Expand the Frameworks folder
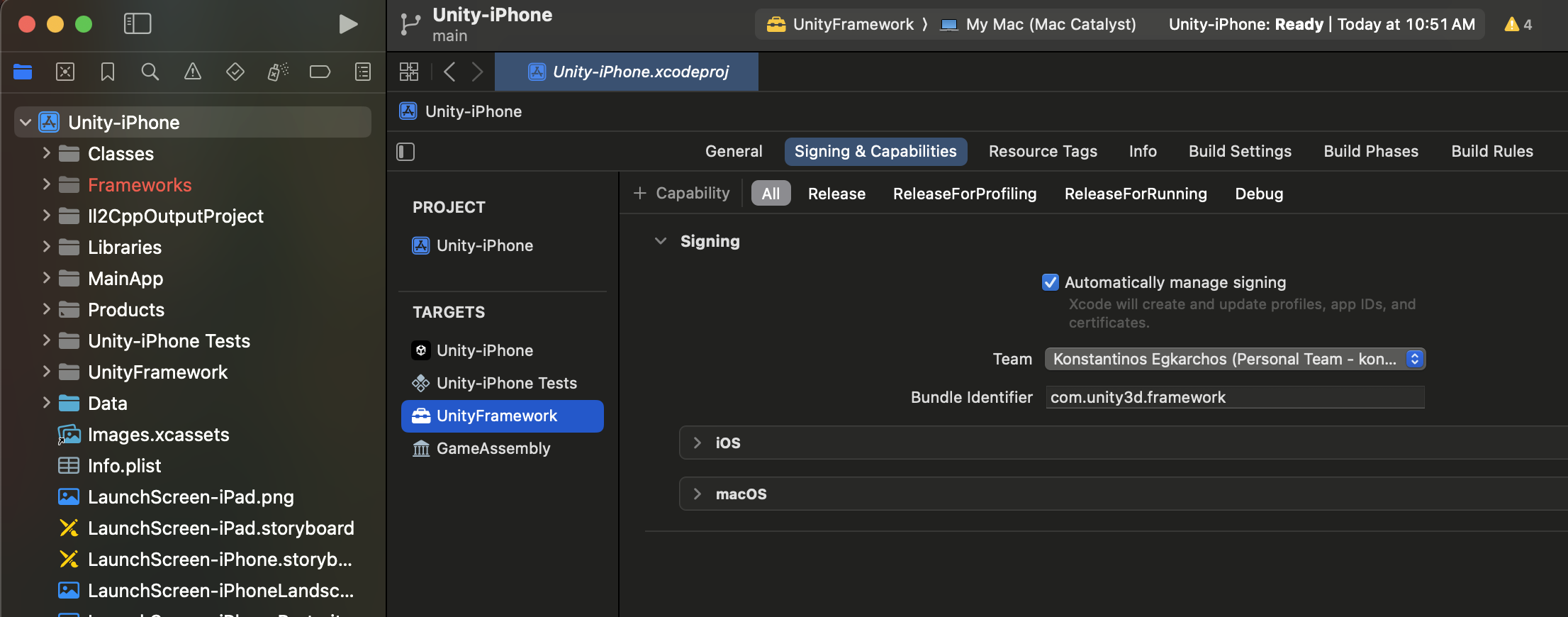The width and height of the screenshot is (1568, 617). click(x=46, y=184)
